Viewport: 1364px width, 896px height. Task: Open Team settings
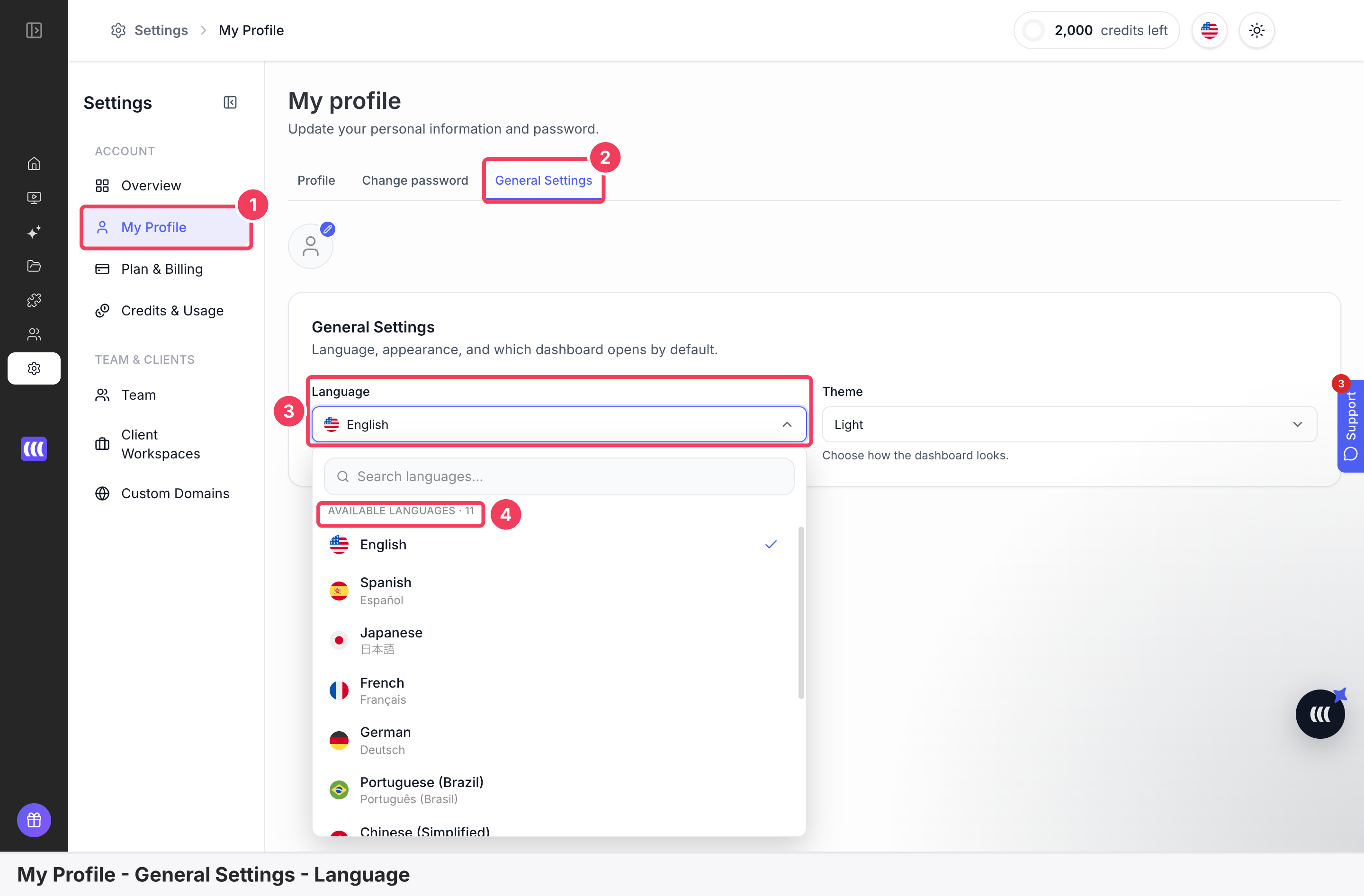click(166, 394)
